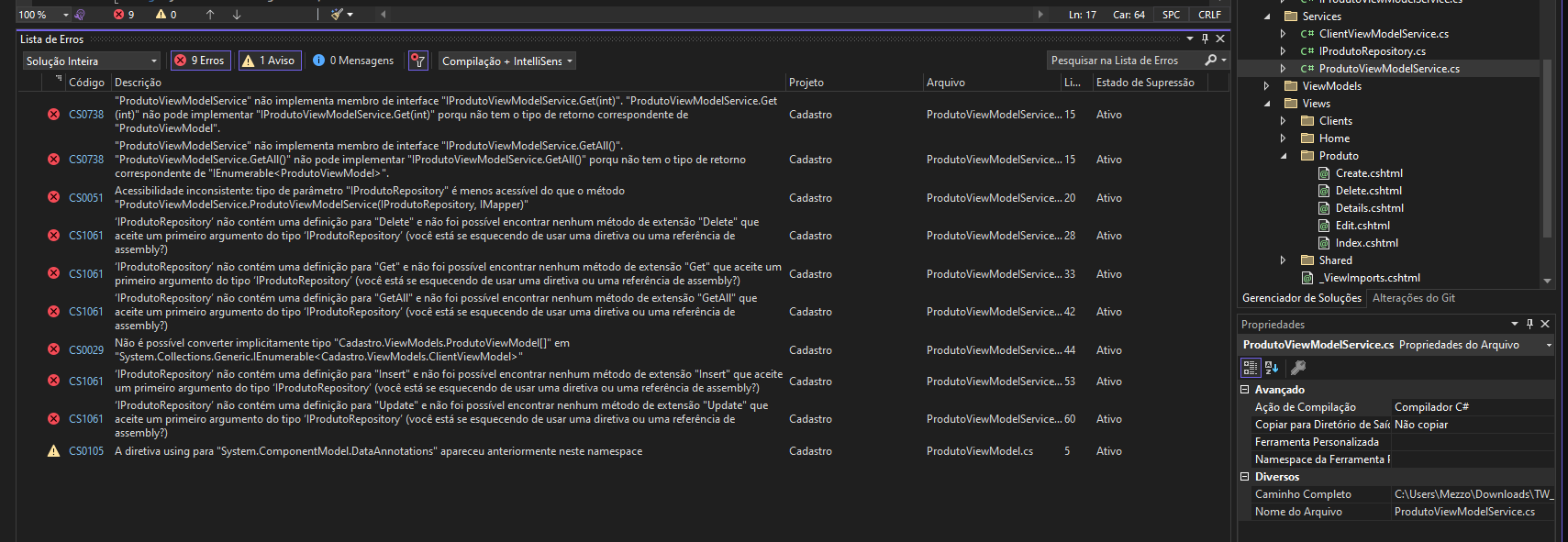The width and height of the screenshot is (1568, 542).
Task: Open the Solução Inteira scope dropdown
Action: [x=91, y=61]
